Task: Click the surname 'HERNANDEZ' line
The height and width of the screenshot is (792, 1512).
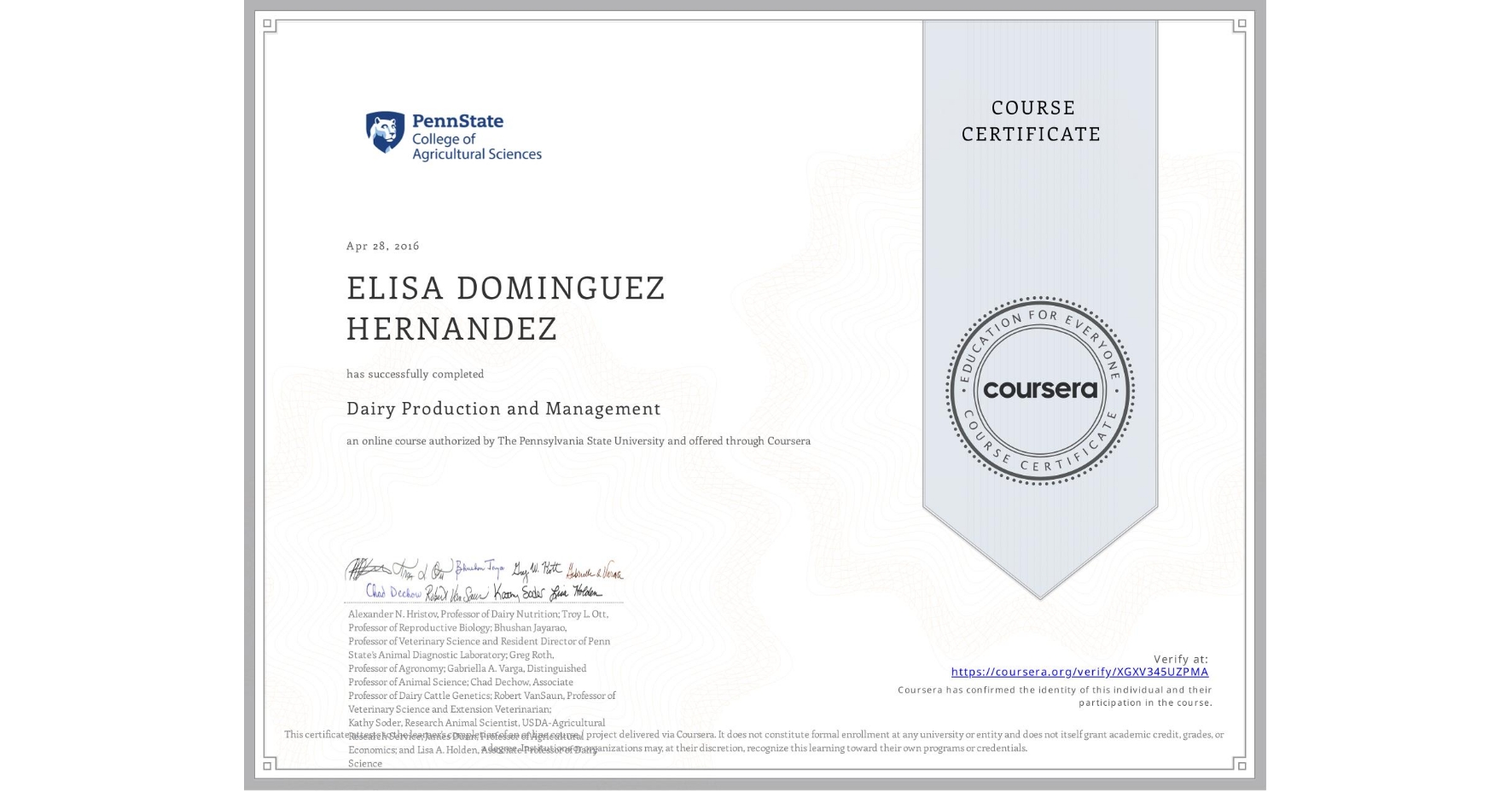Action: point(452,329)
